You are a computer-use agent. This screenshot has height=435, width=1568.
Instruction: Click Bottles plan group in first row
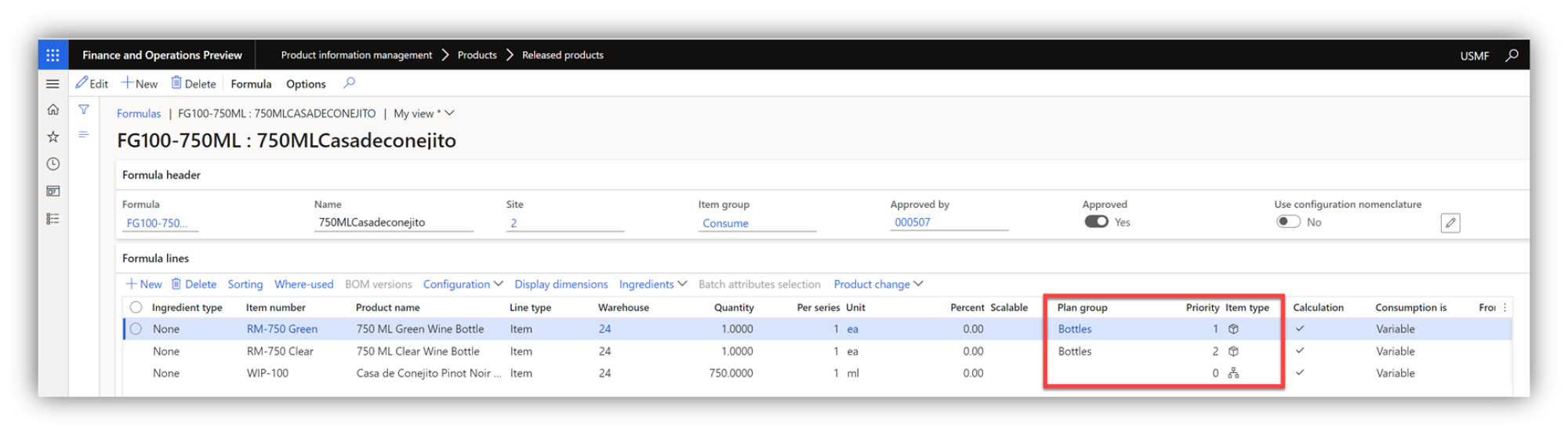click(1075, 329)
